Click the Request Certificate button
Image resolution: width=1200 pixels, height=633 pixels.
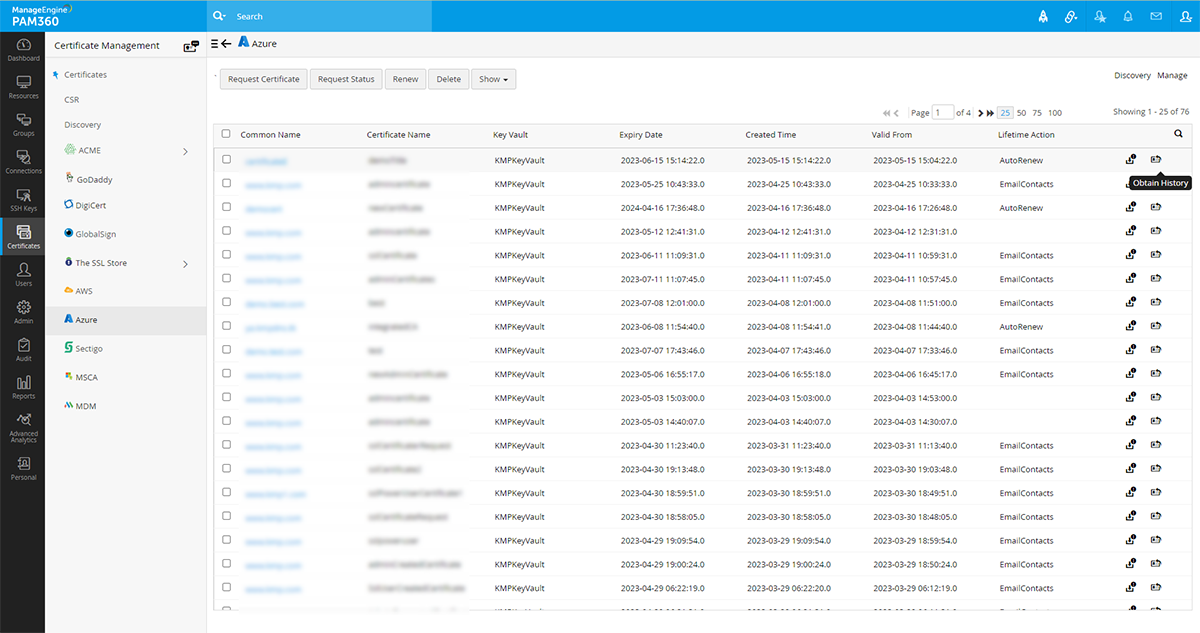click(263, 78)
